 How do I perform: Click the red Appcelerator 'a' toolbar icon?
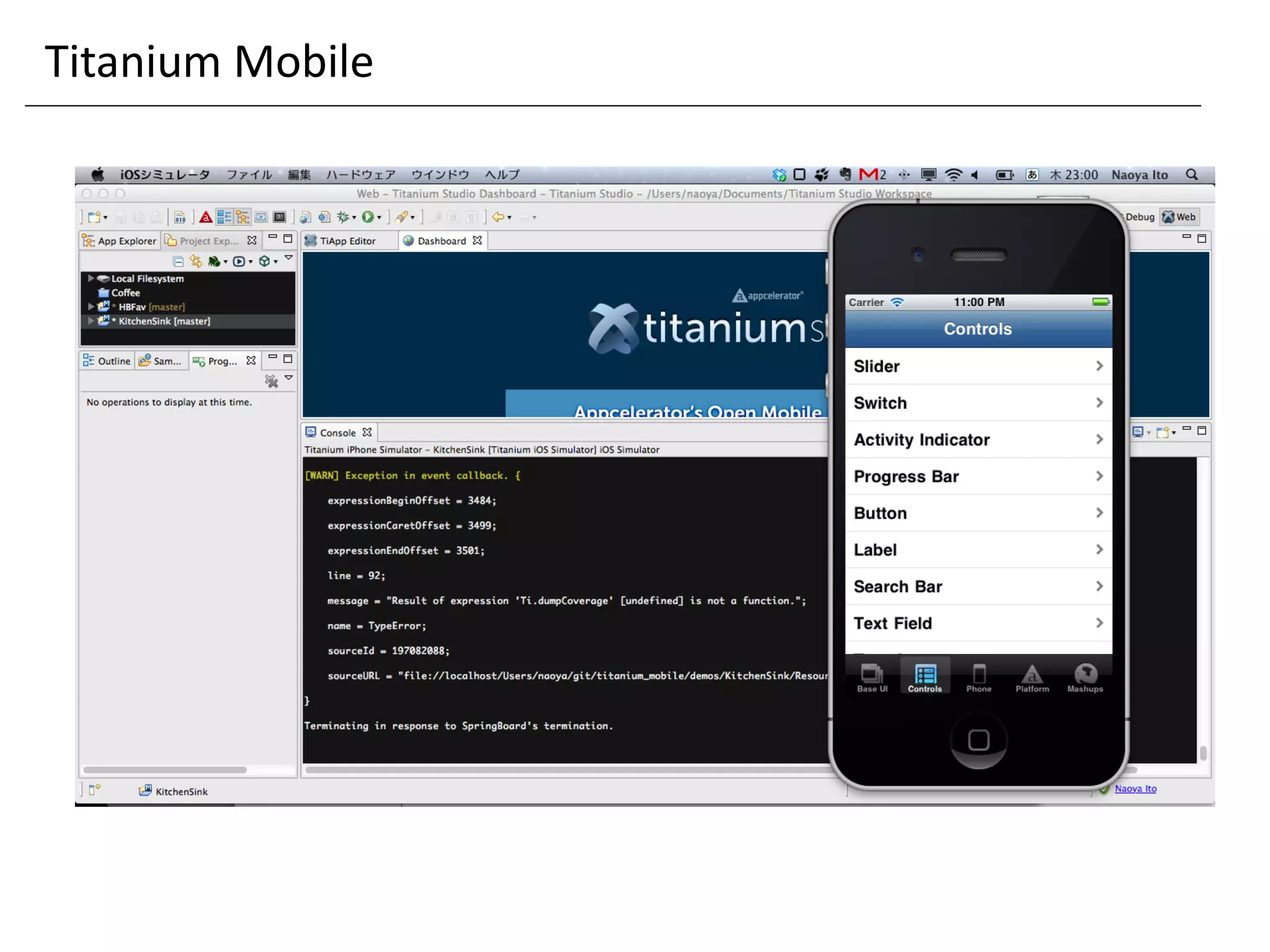pos(206,217)
